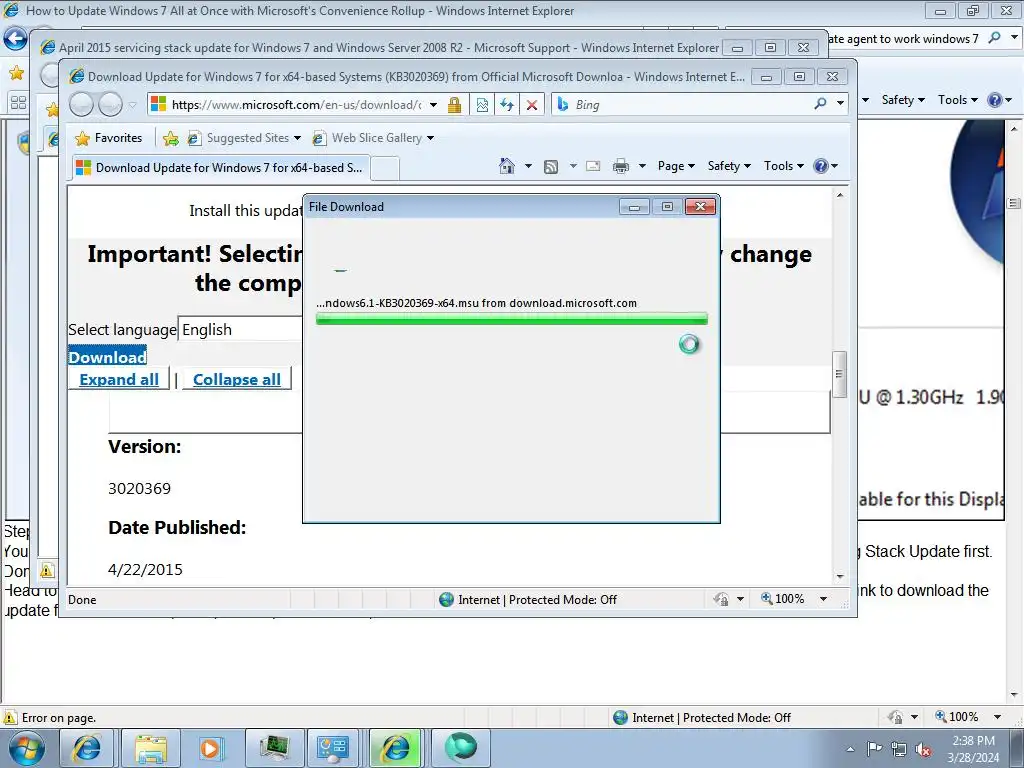Click the muted volume icon in system tray
Screen dimensions: 1024x768
pyautogui.click(x=923, y=750)
